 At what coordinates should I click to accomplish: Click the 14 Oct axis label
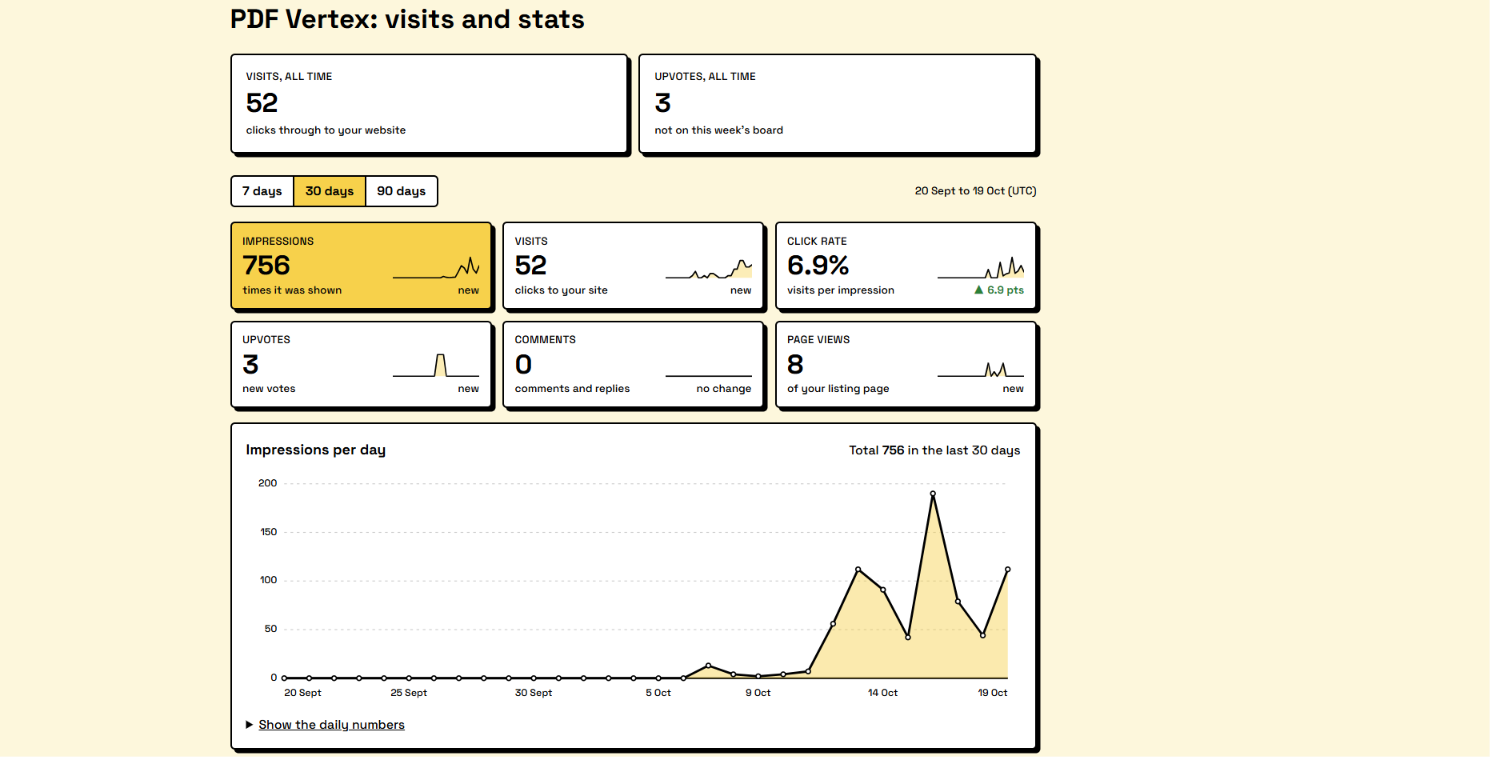(x=883, y=693)
